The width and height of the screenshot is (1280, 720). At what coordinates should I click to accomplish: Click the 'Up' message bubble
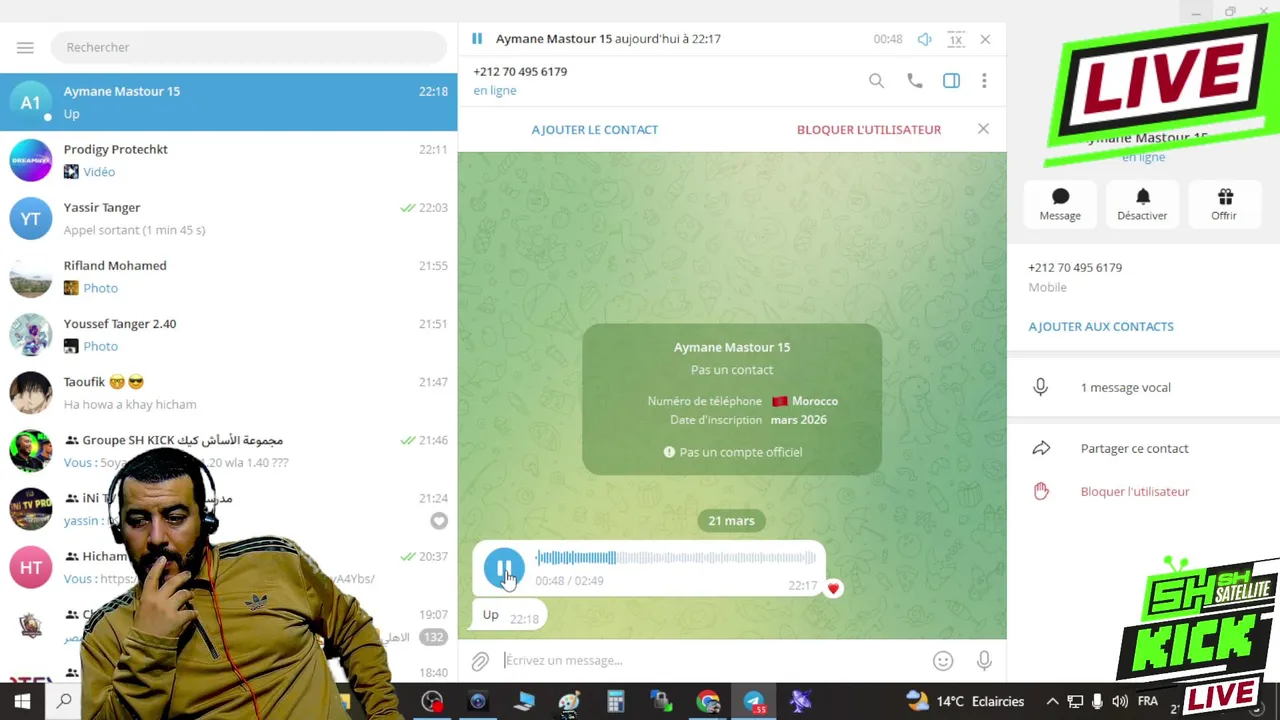pos(509,616)
